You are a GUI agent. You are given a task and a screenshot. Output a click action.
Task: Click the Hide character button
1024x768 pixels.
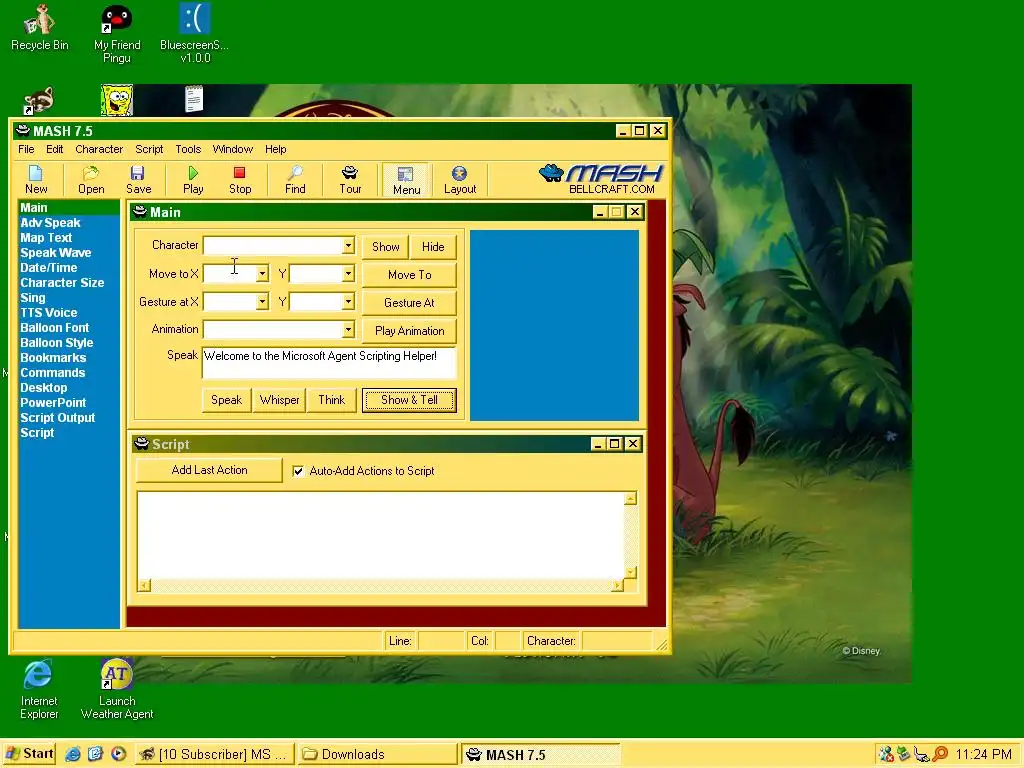click(433, 247)
